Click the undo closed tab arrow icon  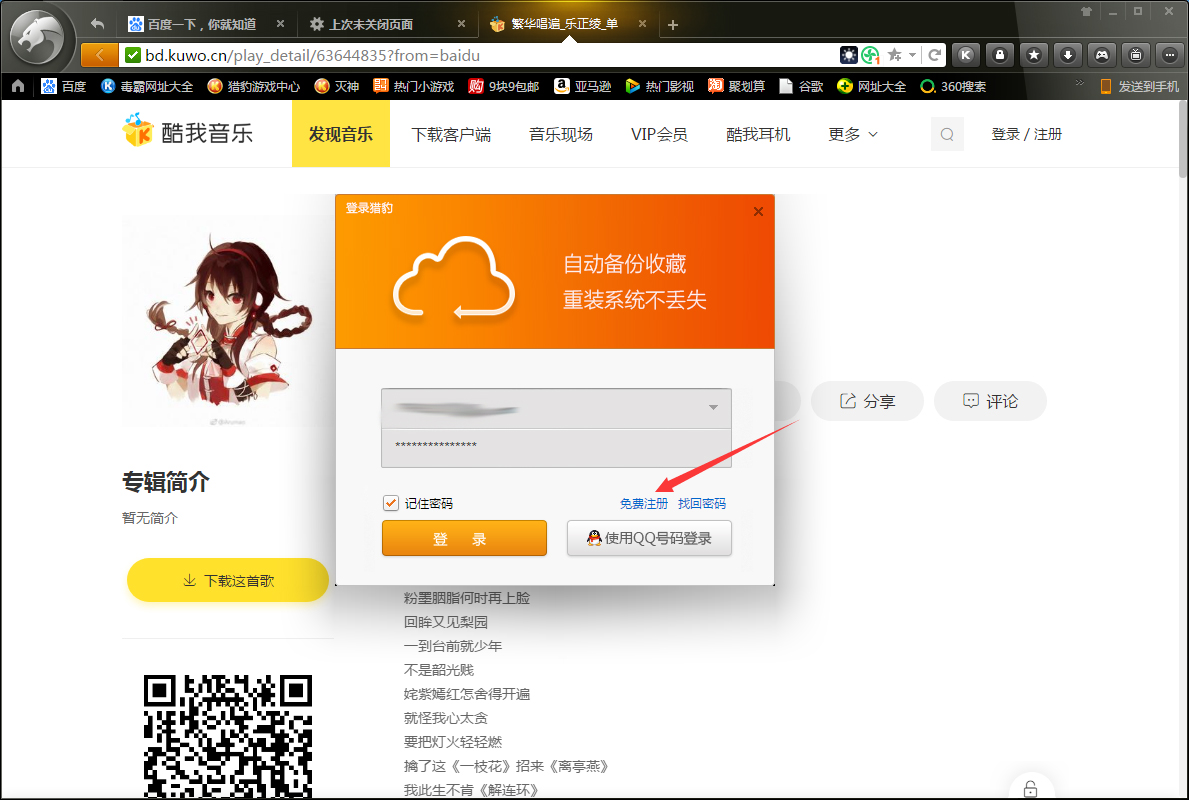coord(97,24)
